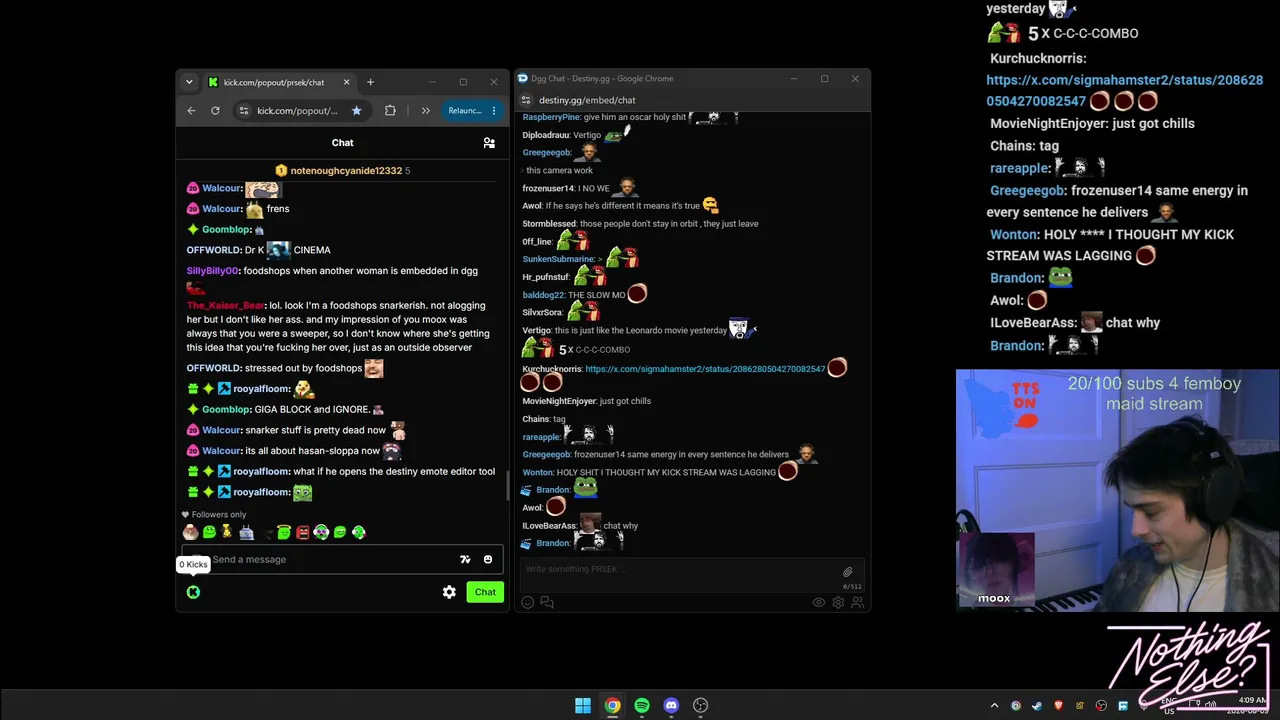Click the green Chat send button
Screen dimensions: 1280x720
(485, 592)
